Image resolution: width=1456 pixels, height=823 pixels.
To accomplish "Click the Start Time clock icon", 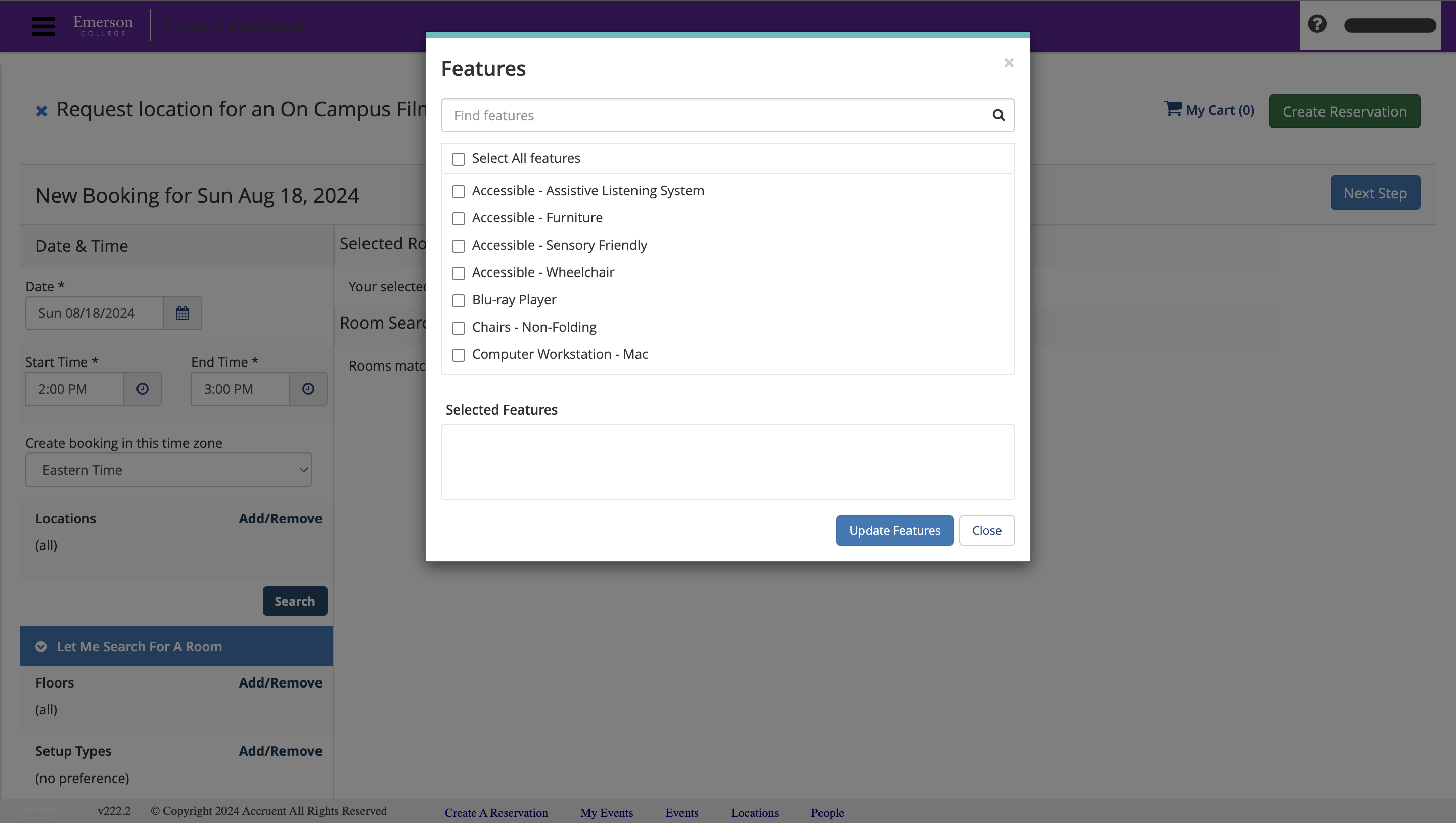I will pyautogui.click(x=142, y=389).
